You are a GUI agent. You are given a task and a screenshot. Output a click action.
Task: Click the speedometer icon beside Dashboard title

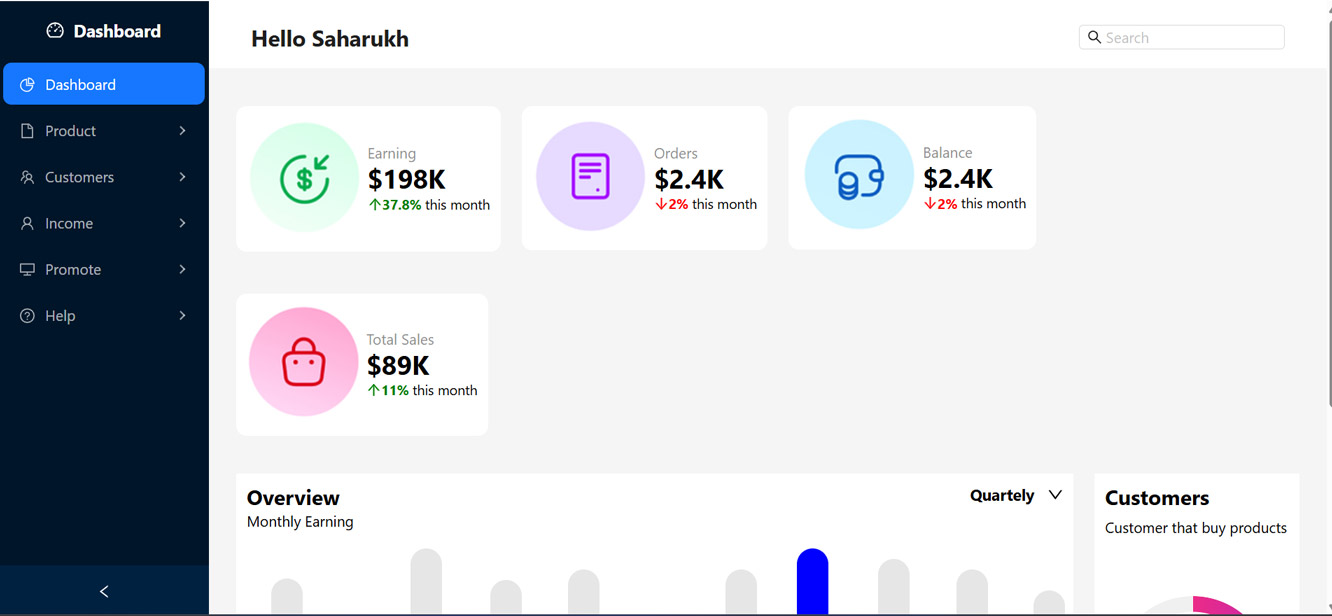click(53, 31)
